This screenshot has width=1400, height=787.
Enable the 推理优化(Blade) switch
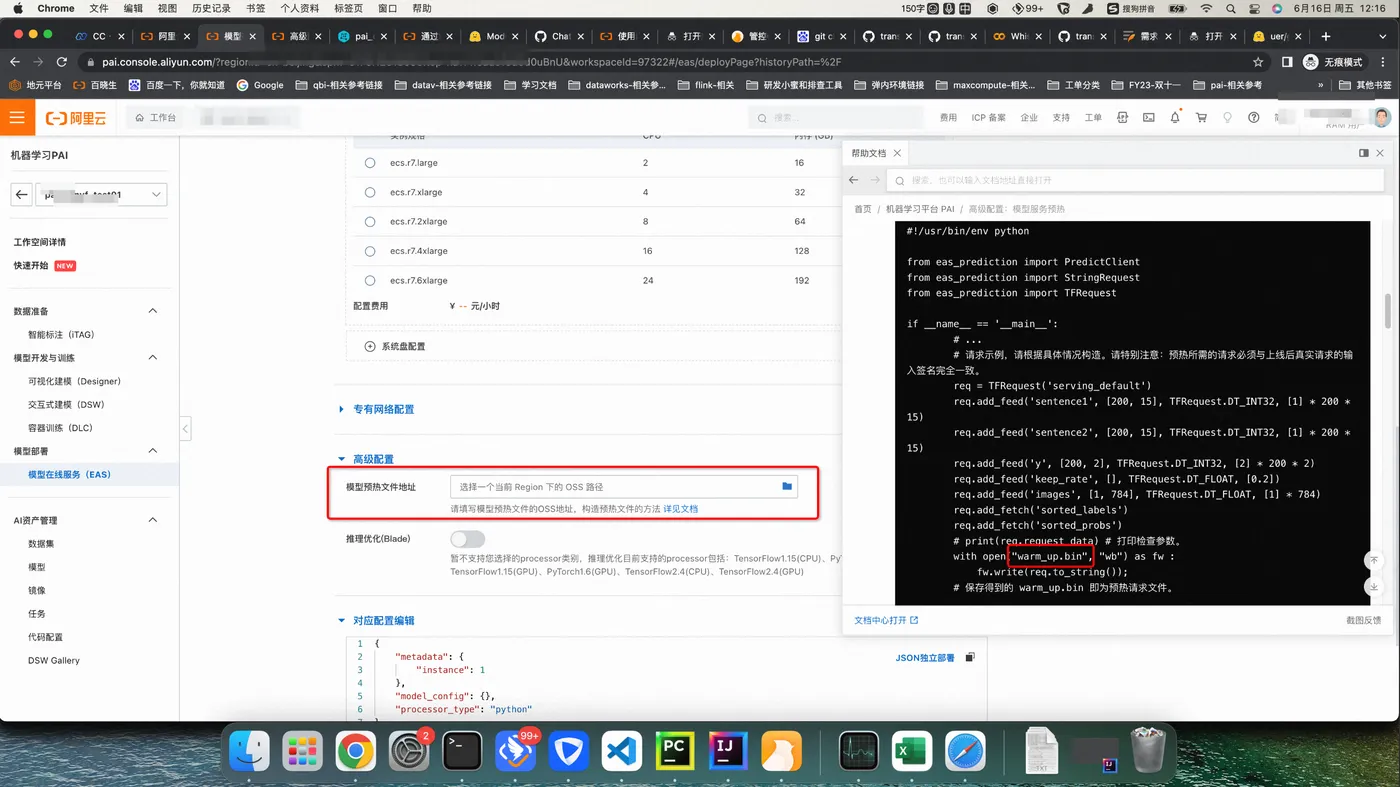coord(467,539)
